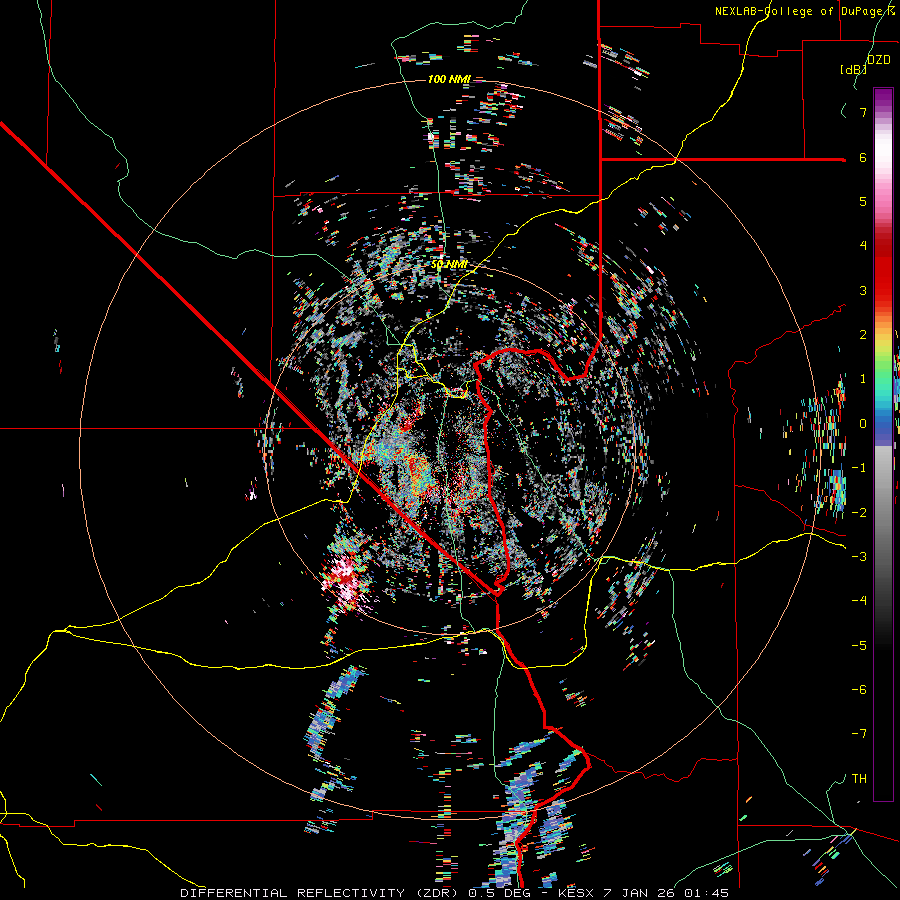Click the 7 dB legend tick label
The image size is (900, 900).
863,112
